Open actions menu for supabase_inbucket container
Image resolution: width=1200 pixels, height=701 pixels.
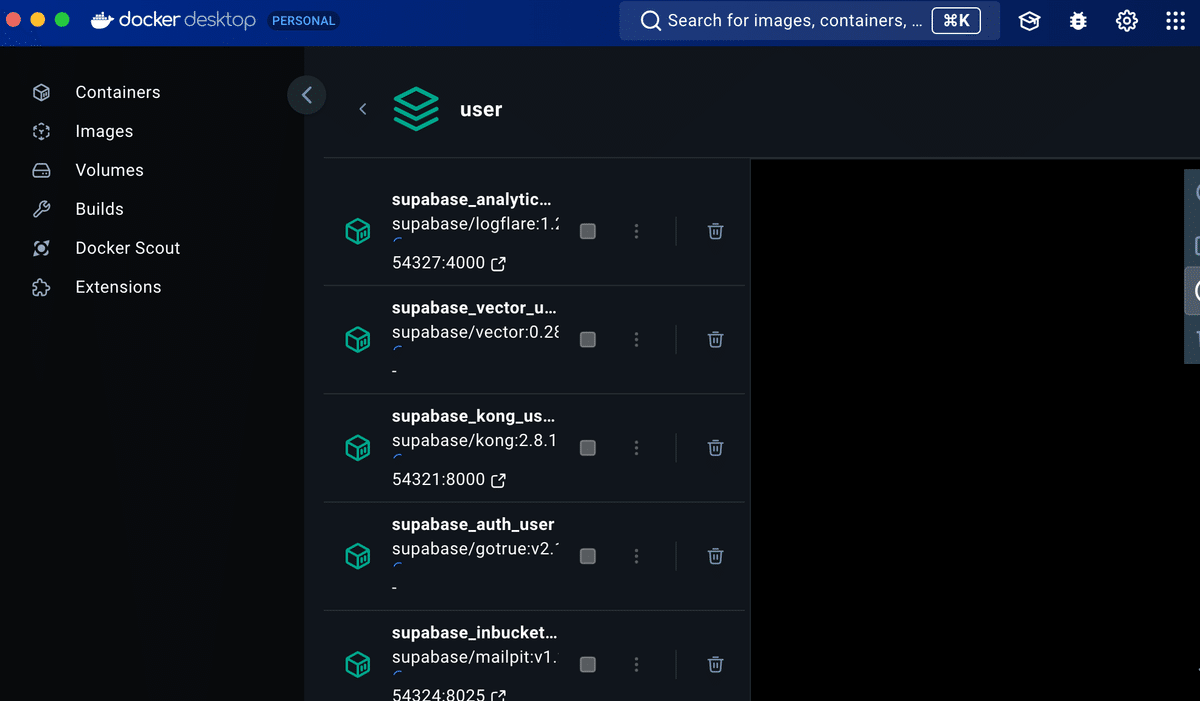click(637, 664)
